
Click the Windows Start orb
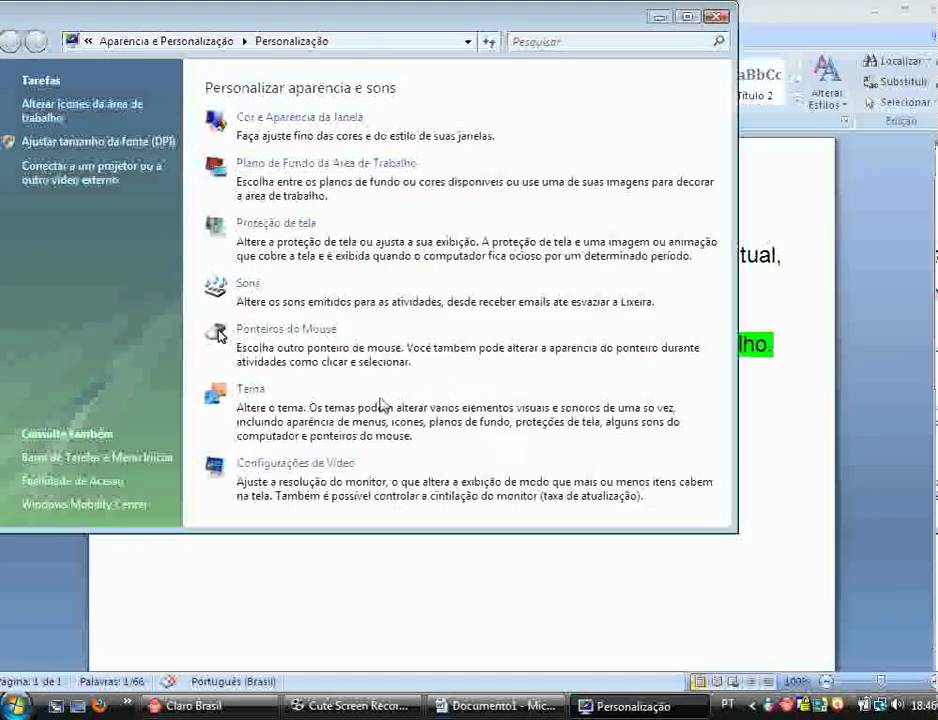(x=15, y=706)
